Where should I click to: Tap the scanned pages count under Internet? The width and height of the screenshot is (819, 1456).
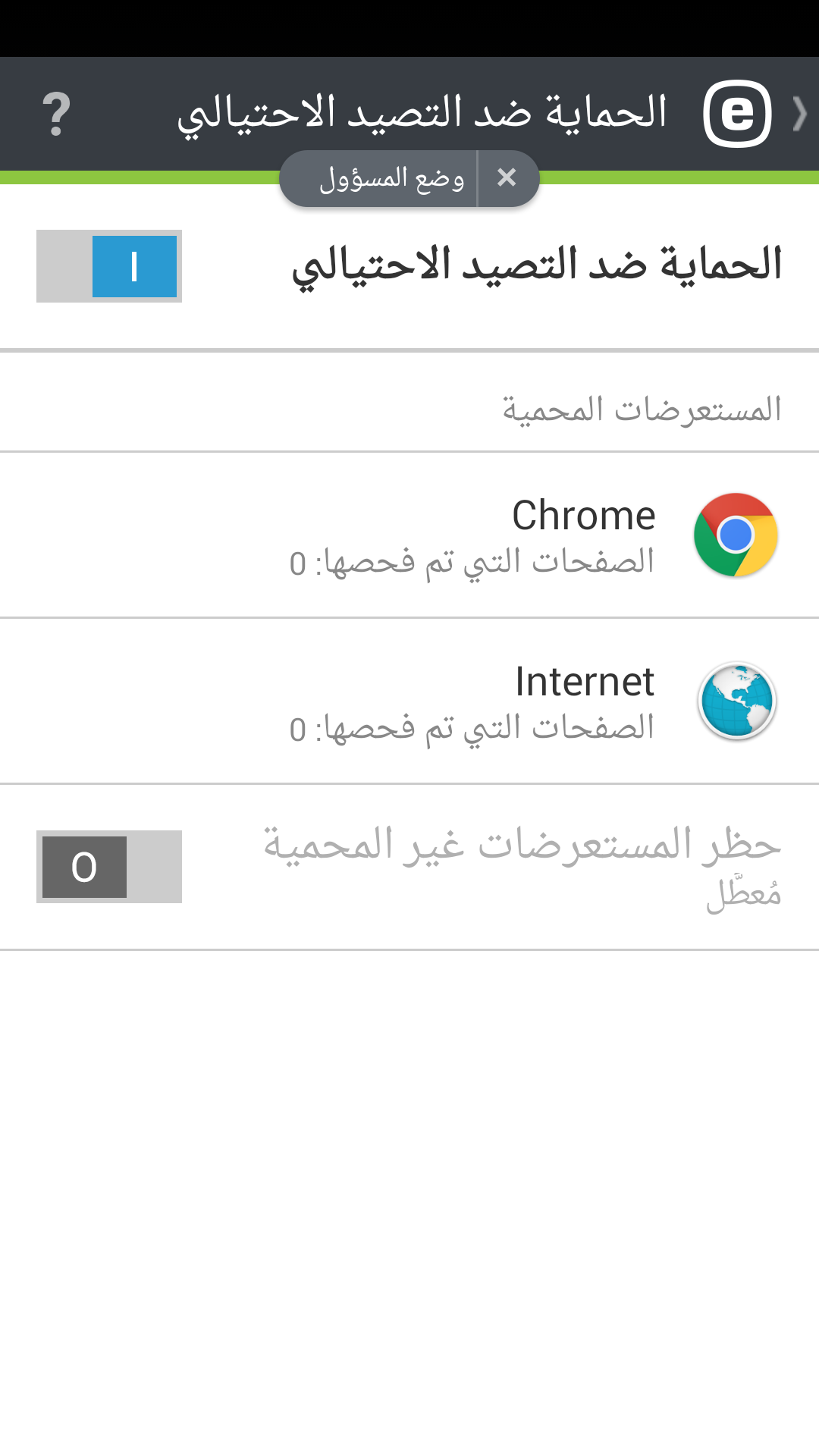[472, 729]
